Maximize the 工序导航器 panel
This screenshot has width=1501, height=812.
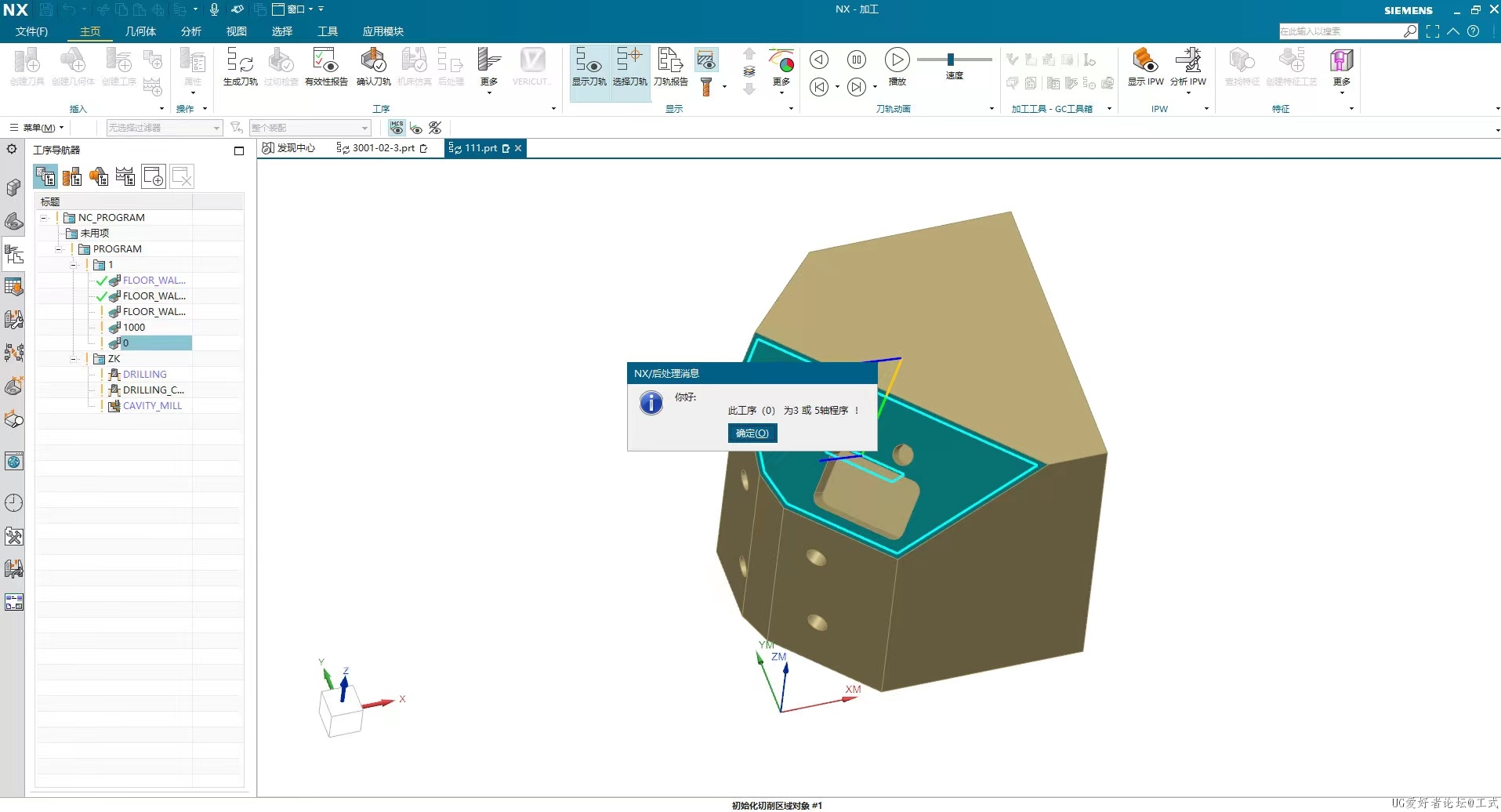click(x=239, y=150)
